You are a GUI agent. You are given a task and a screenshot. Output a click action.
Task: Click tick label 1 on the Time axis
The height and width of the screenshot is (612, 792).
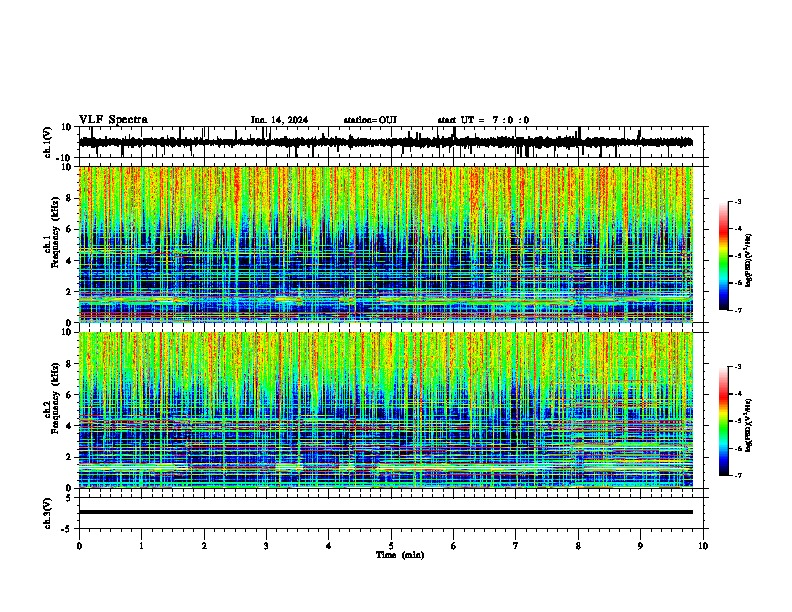141,546
